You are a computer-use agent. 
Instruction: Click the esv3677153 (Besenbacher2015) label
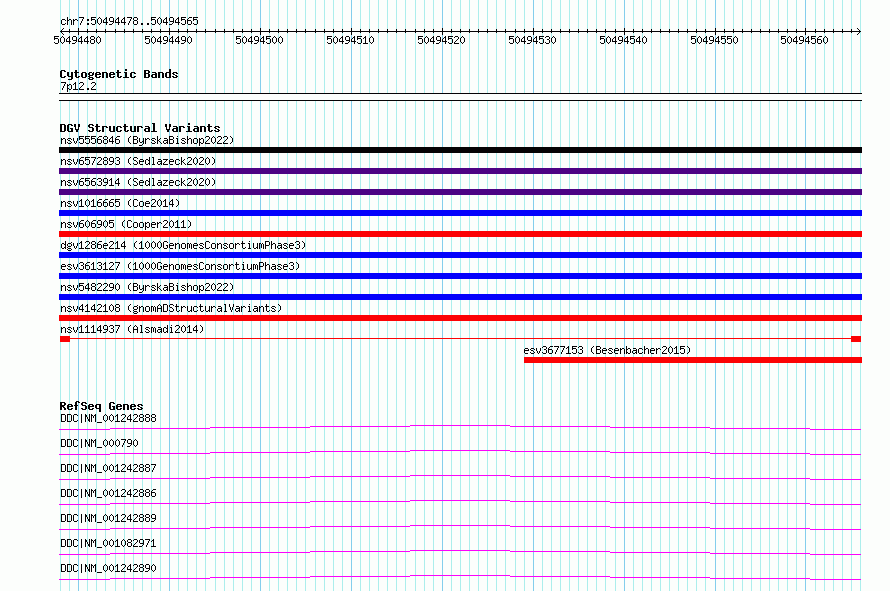pyautogui.click(x=607, y=350)
